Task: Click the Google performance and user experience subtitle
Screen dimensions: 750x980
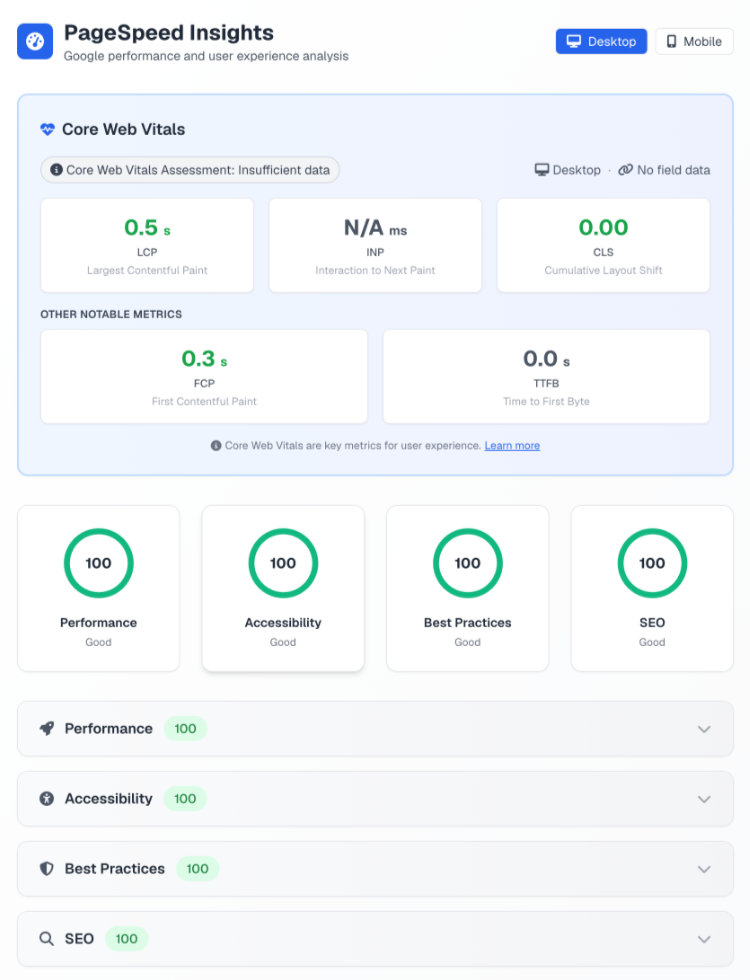Action: click(206, 56)
